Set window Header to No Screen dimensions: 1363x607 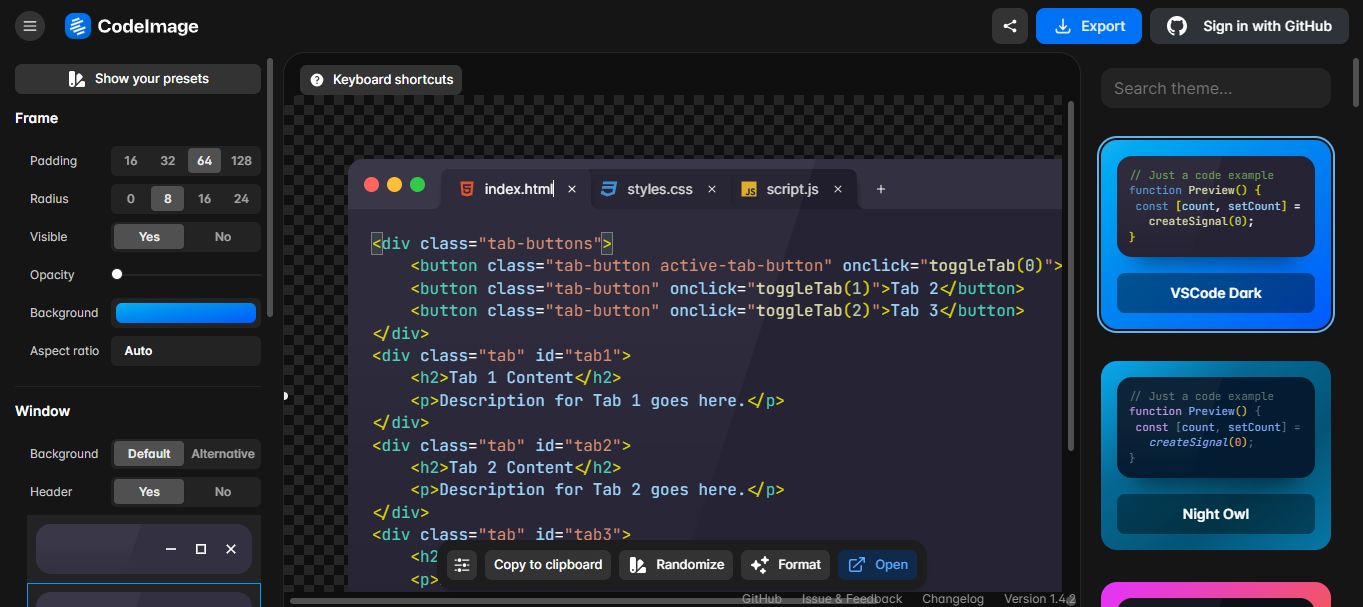point(223,492)
